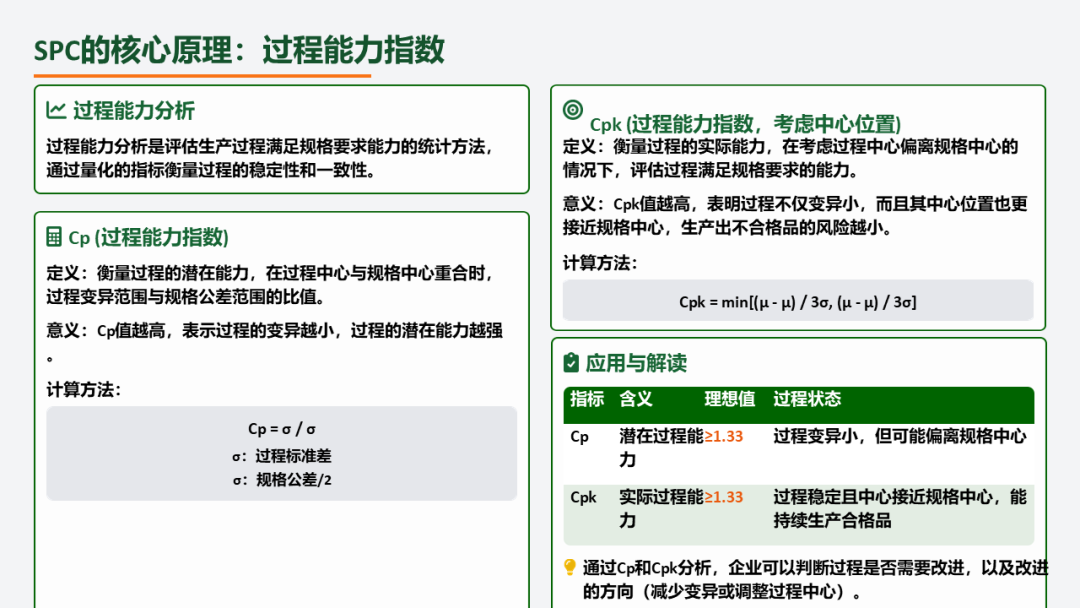Click the 指标 table column header
The width and height of the screenshot is (1080, 608).
pos(587,399)
